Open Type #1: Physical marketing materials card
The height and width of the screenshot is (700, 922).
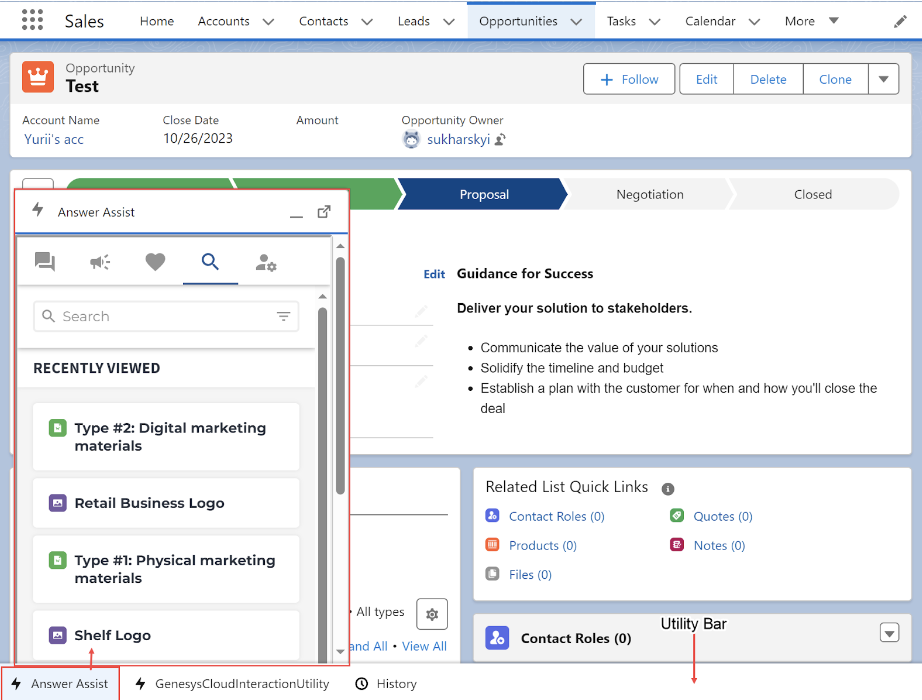[166, 569]
